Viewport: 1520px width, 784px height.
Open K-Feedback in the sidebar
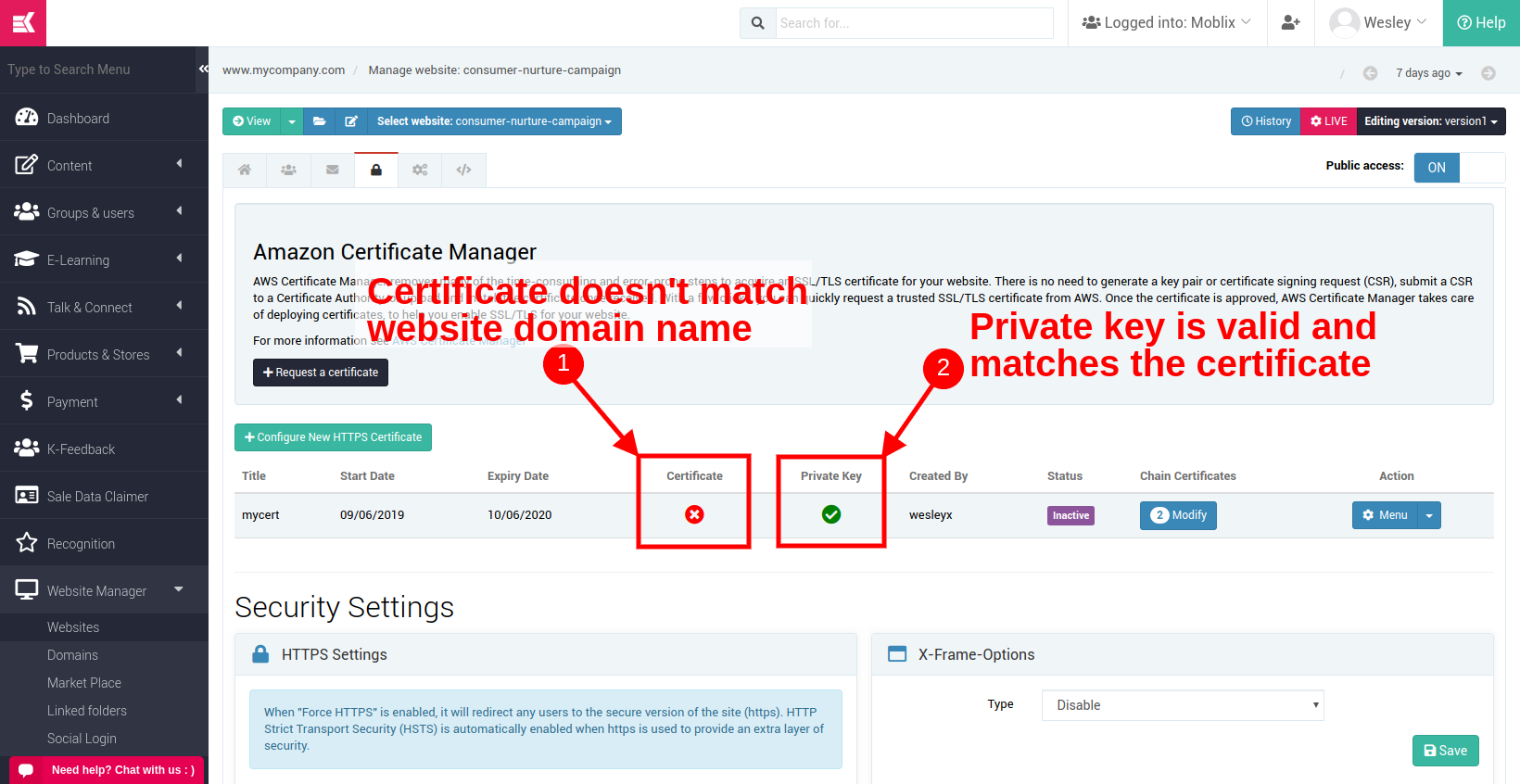click(104, 449)
